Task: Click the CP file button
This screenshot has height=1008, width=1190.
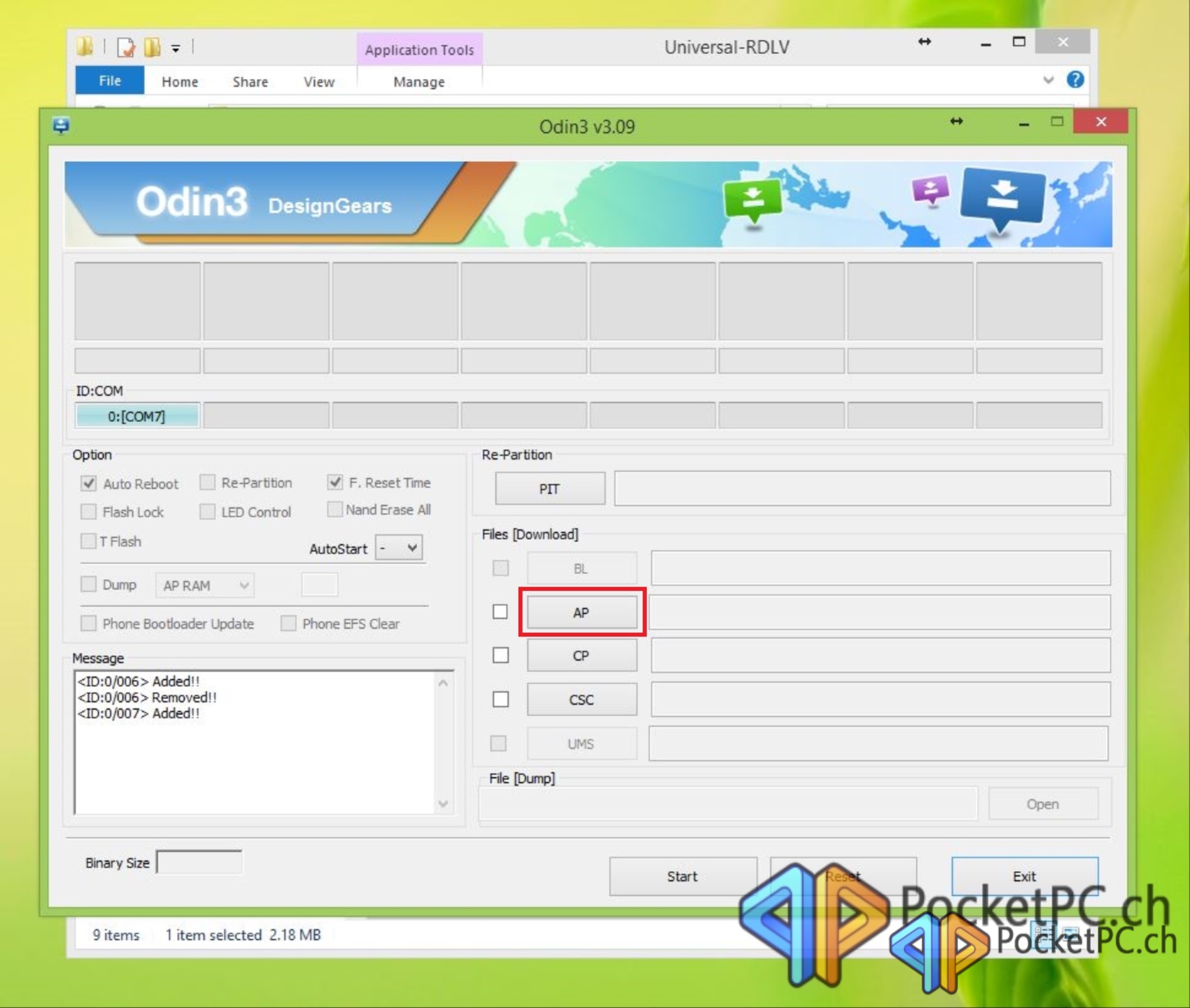Action: pos(582,655)
